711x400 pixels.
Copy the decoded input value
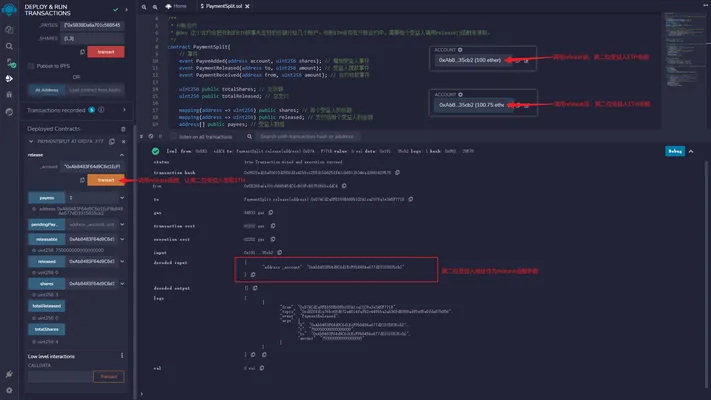[253, 274]
